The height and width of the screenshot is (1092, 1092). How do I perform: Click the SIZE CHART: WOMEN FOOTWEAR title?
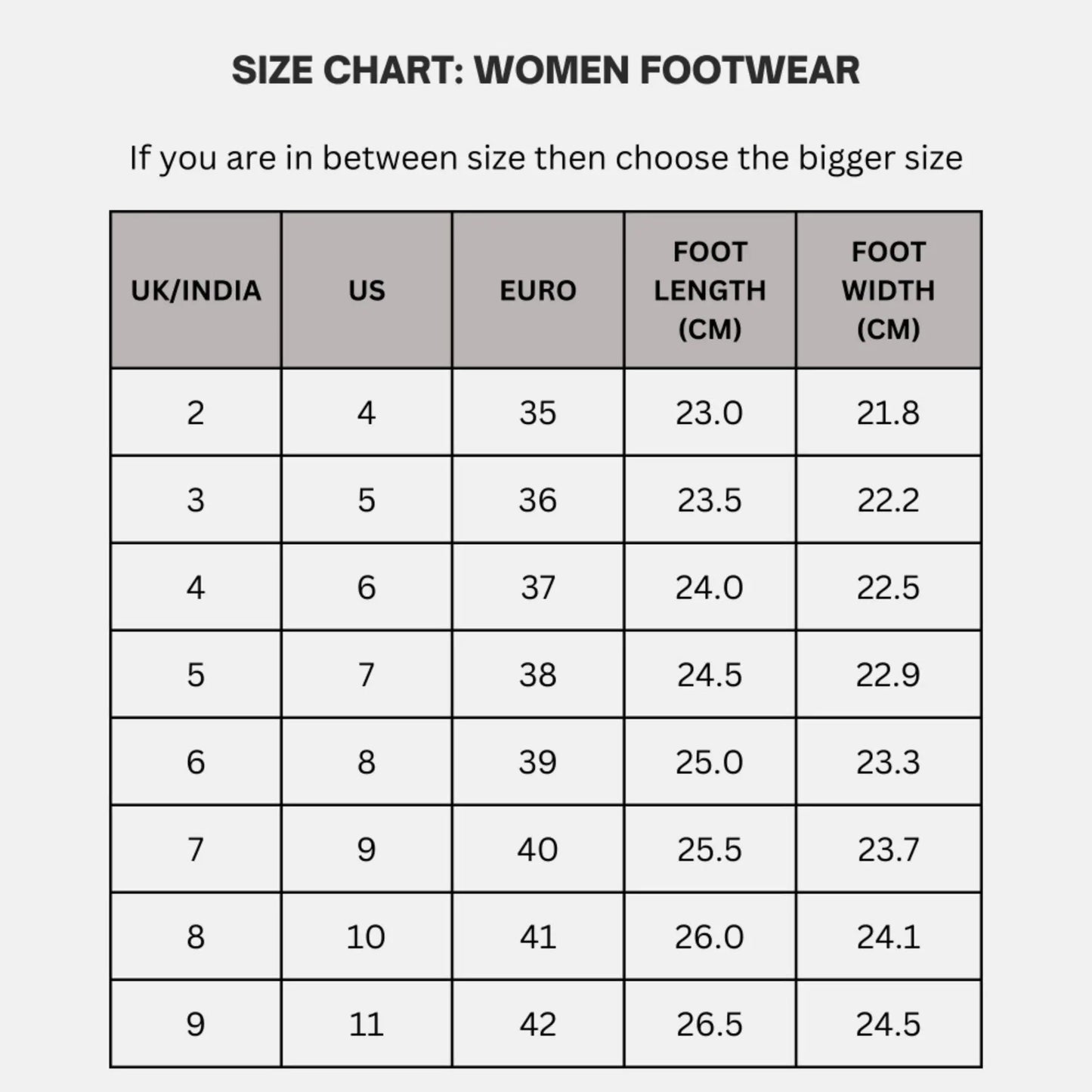coord(546,70)
